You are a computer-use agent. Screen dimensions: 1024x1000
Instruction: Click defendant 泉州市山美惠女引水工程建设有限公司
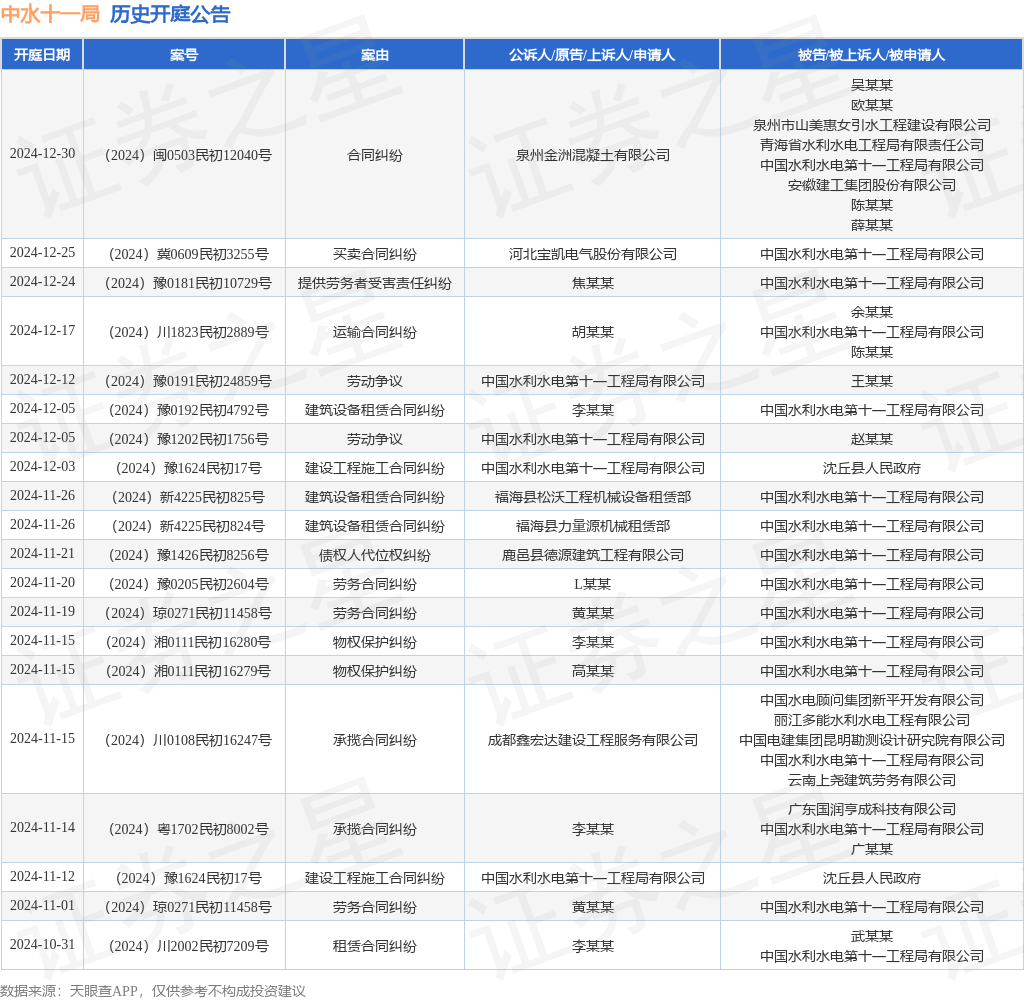click(872, 125)
